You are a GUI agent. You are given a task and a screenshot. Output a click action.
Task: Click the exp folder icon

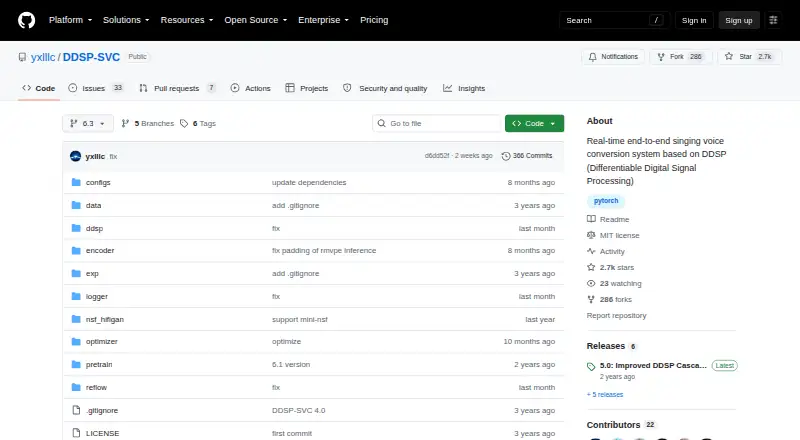(x=76, y=274)
